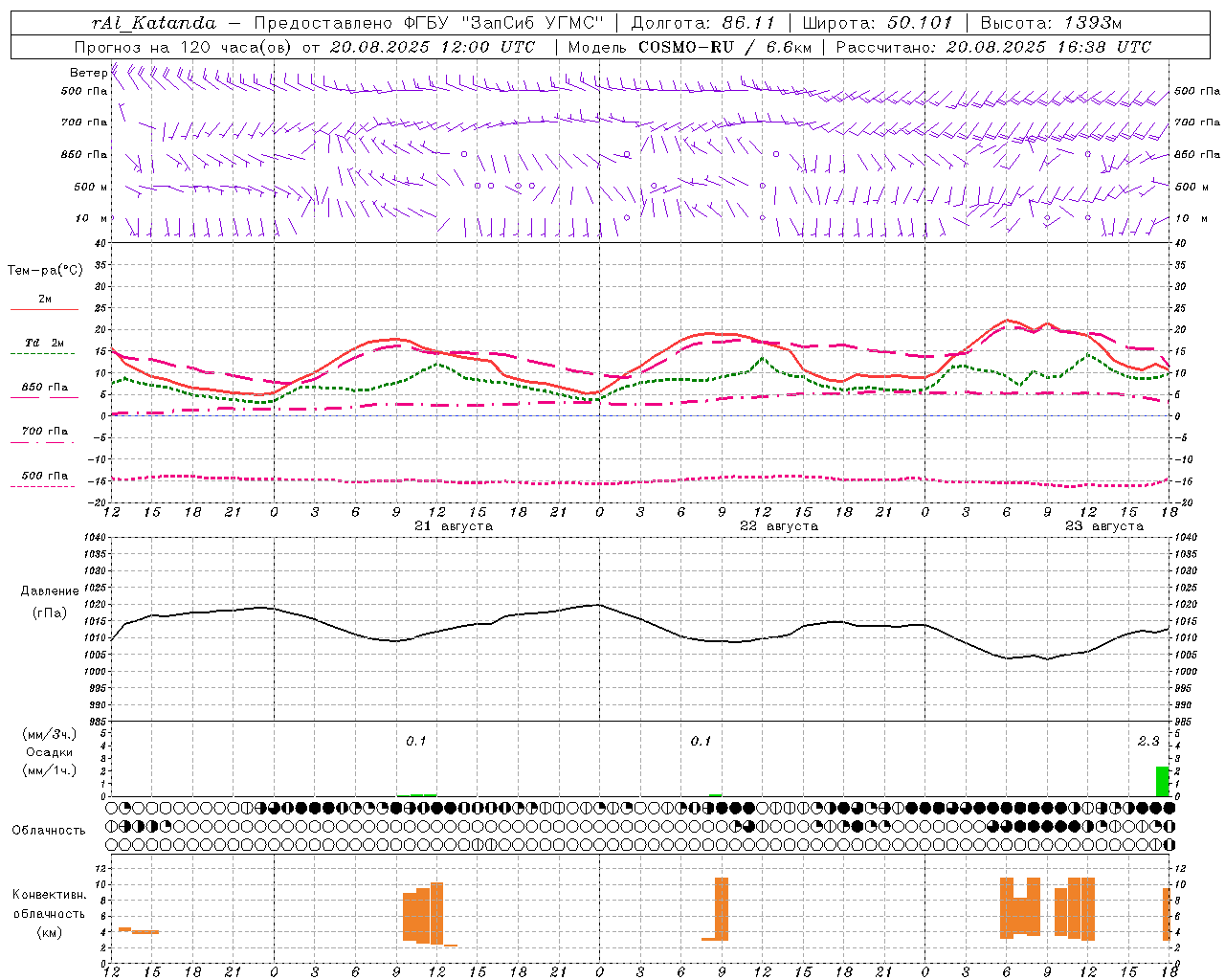Click the (гПа) unit under Давление
The image size is (1225, 980).
50,613
